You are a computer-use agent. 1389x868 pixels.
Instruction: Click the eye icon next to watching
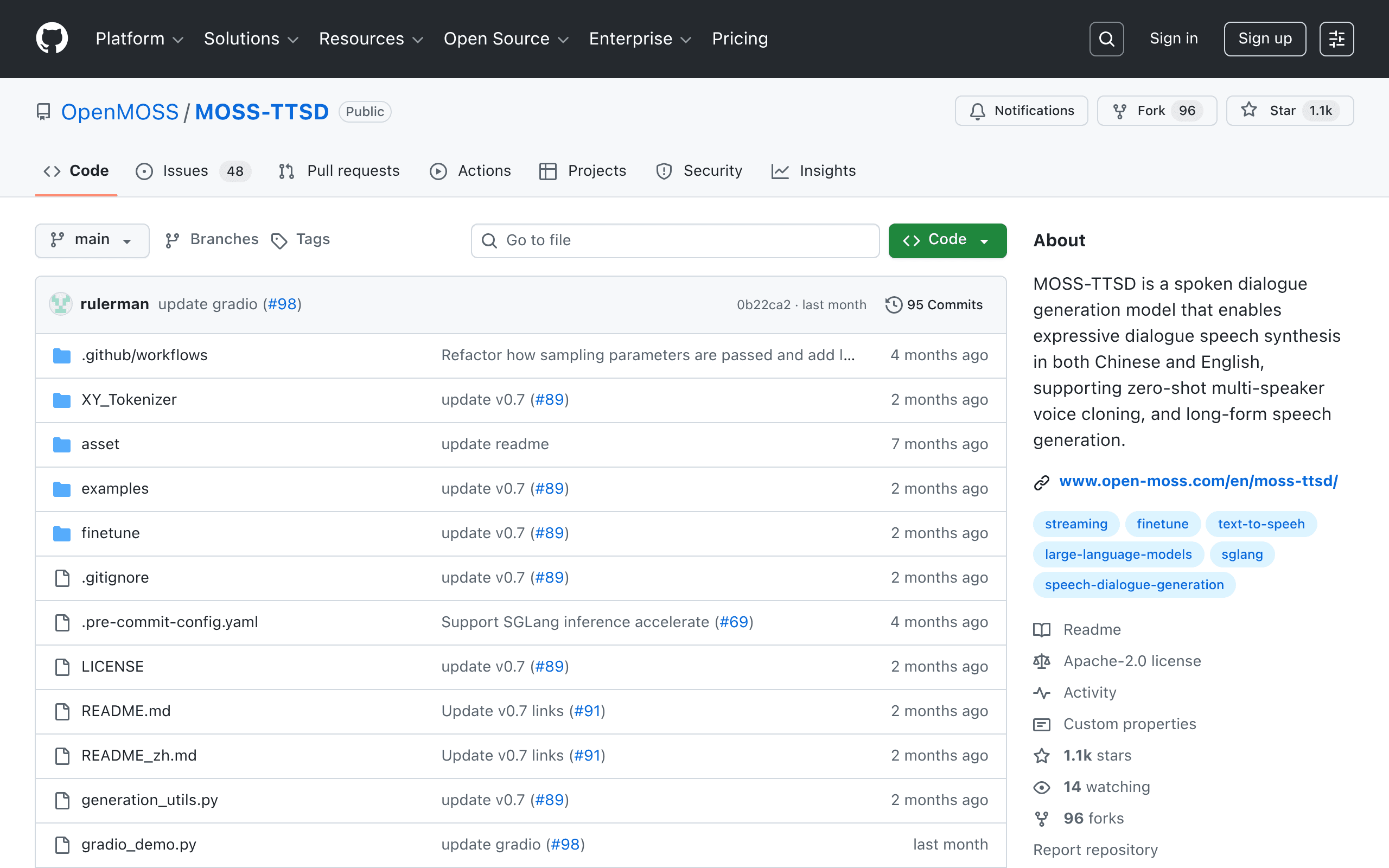[x=1041, y=787]
